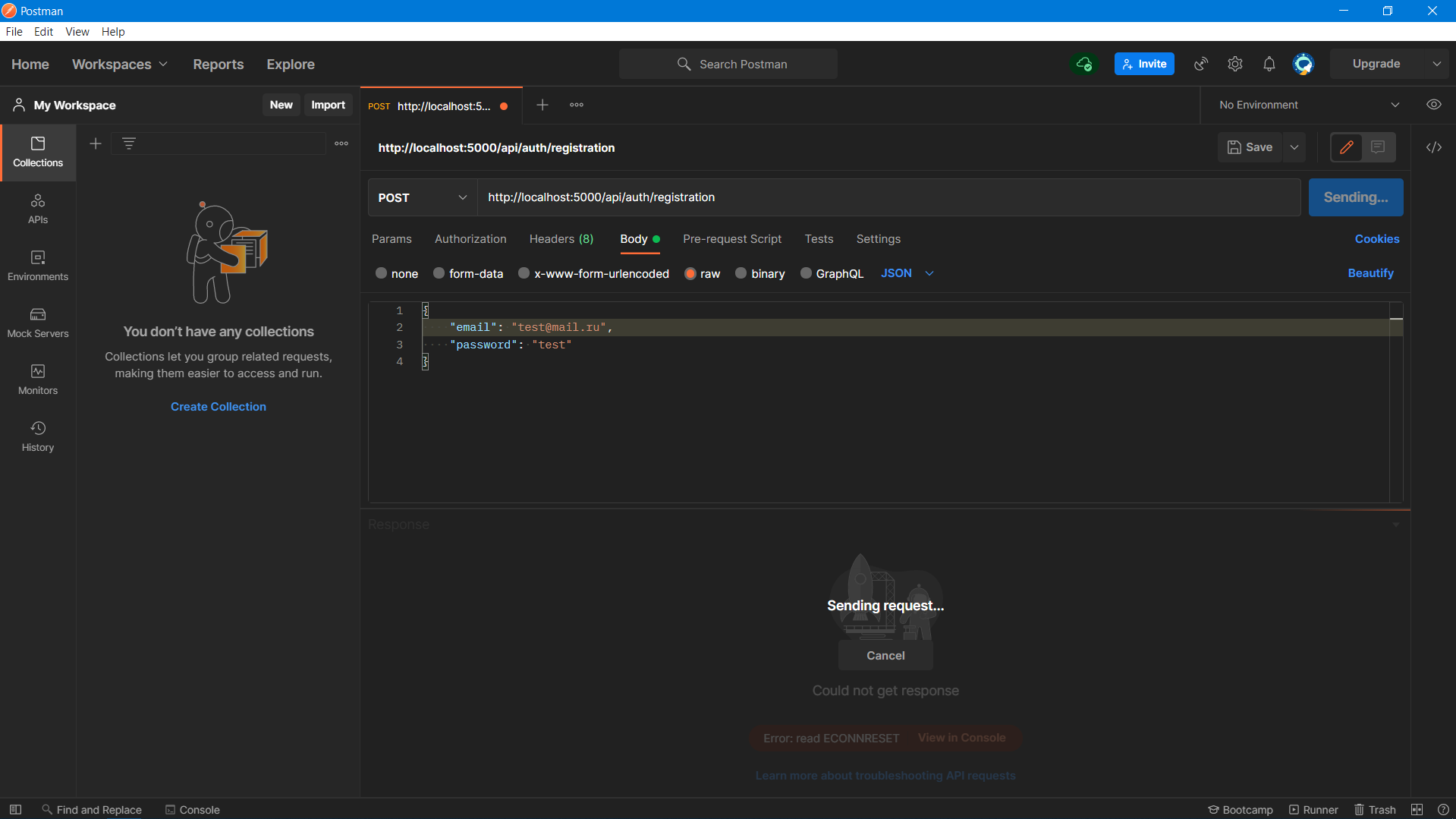
Task: Open tab options three-dots menu
Action: tap(577, 105)
